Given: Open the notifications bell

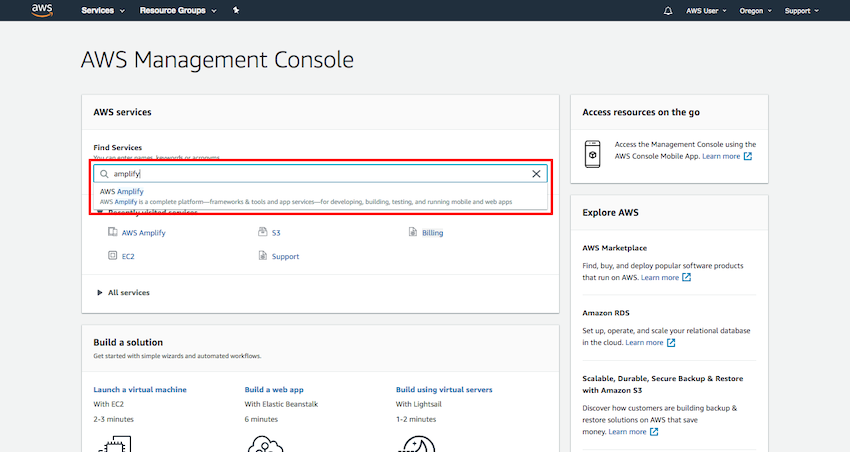Looking at the screenshot, I should (668, 11).
